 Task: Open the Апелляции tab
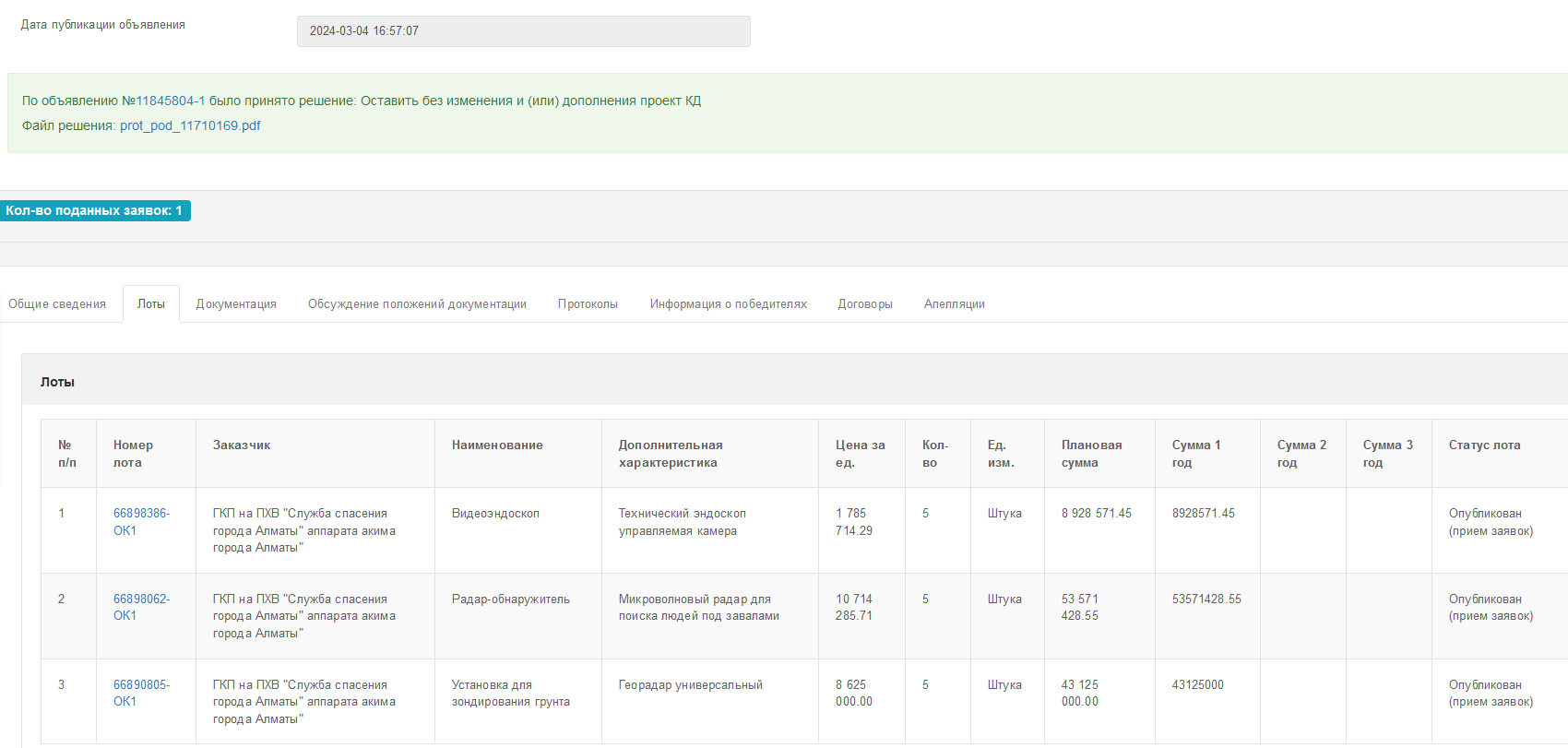(x=954, y=304)
